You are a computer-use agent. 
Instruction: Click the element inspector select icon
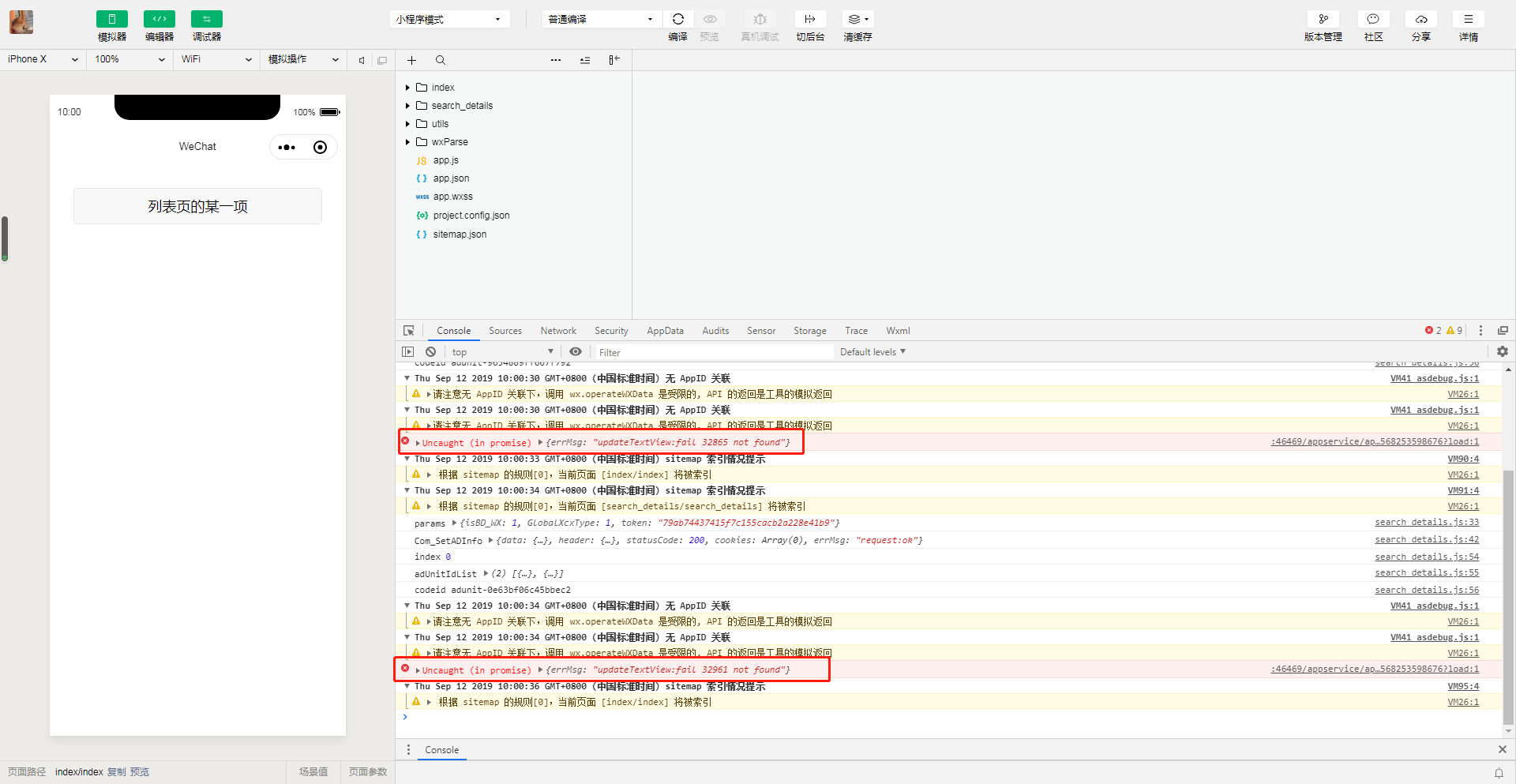click(408, 331)
